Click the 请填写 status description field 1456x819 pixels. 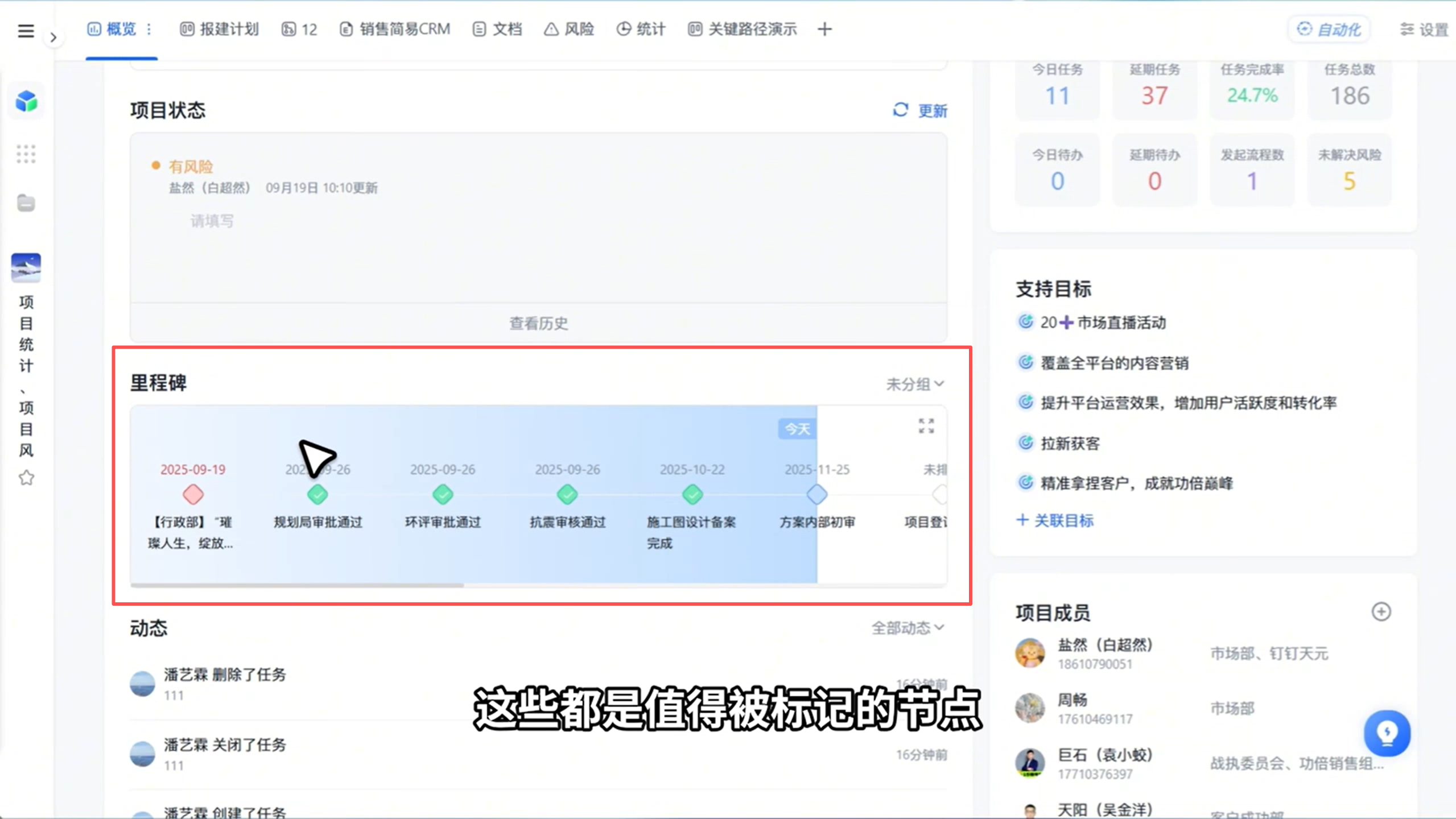[x=212, y=221]
